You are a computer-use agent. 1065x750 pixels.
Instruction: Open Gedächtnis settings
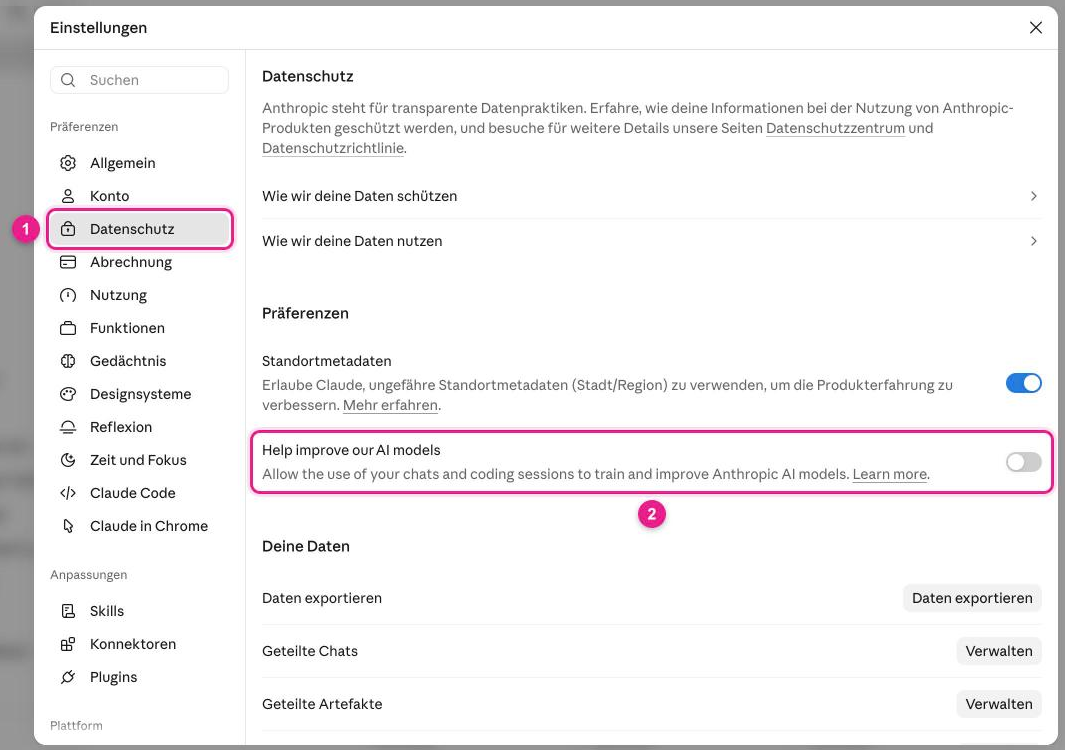(x=140, y=361)
